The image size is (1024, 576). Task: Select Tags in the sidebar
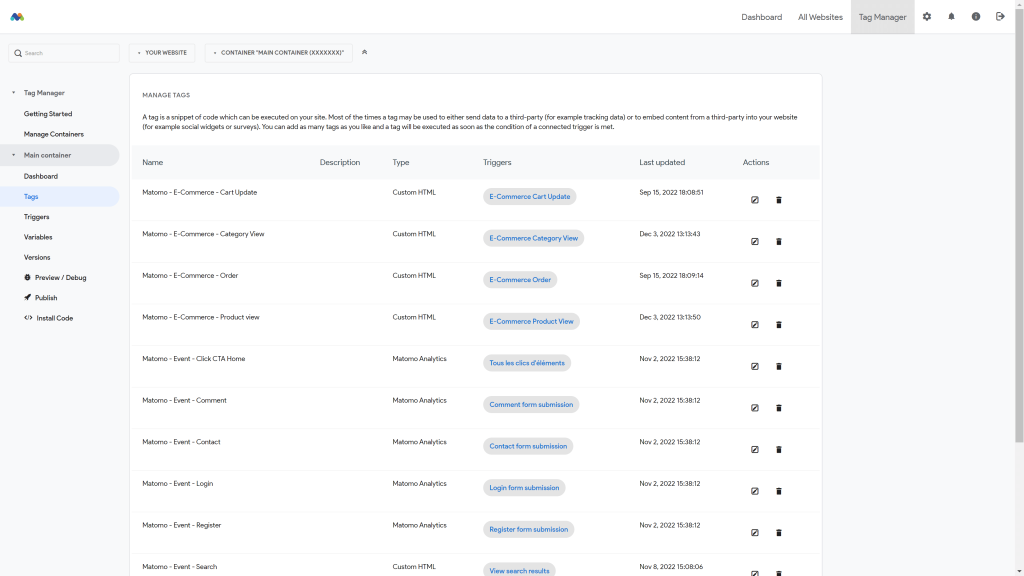[59, 197]
